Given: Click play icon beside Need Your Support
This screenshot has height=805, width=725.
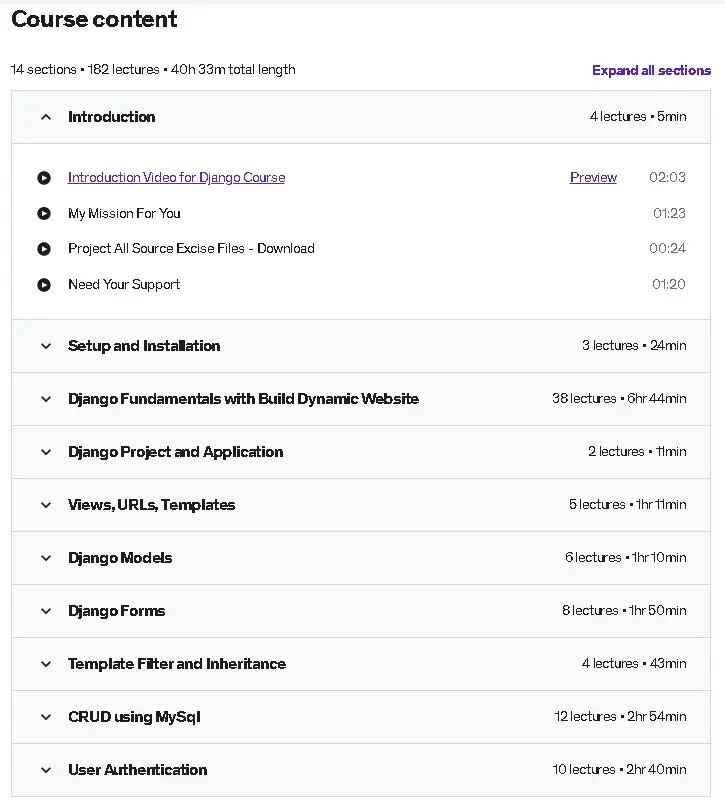Looking at the screenshot, I should pos(44,284).
